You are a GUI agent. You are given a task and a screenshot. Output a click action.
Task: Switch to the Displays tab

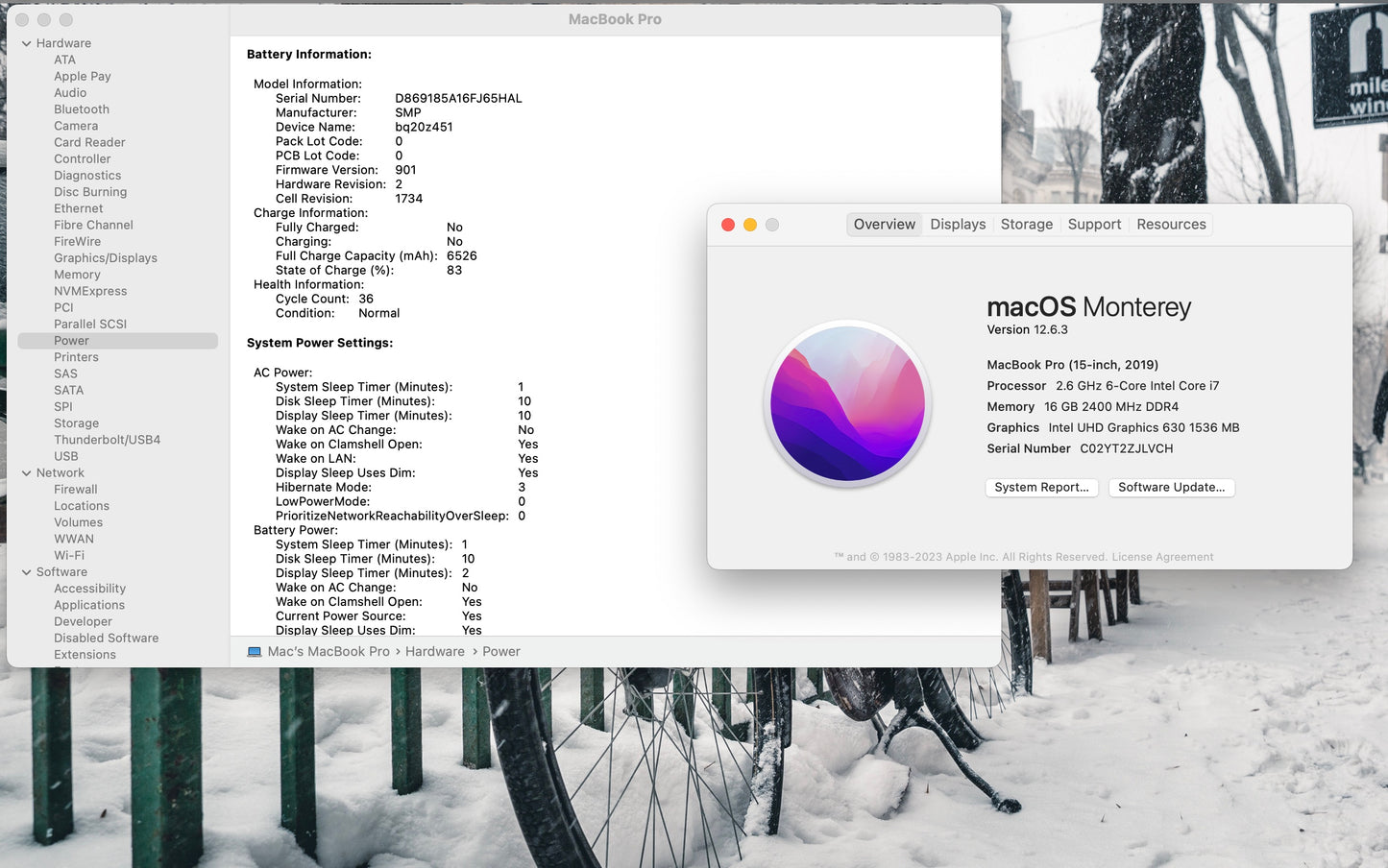point(958,225)
